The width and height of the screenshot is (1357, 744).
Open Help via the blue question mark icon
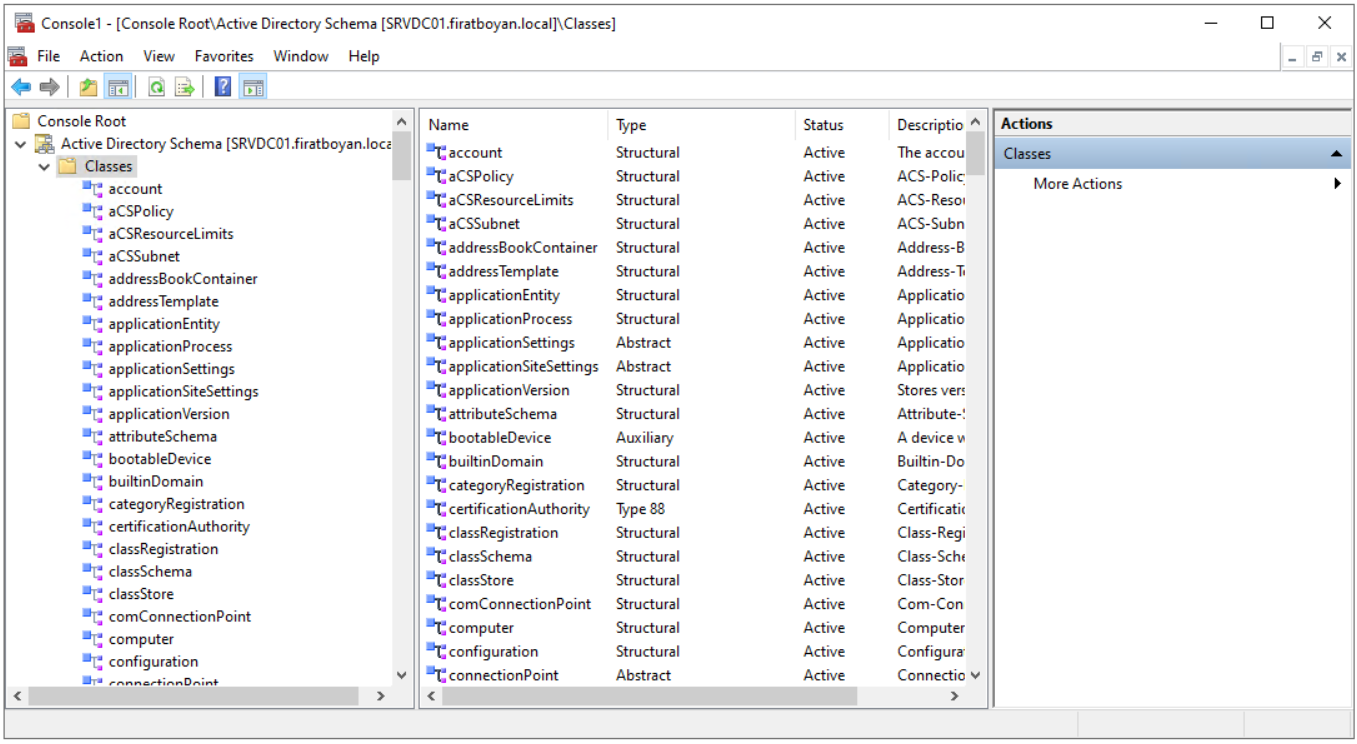[223, 87]
